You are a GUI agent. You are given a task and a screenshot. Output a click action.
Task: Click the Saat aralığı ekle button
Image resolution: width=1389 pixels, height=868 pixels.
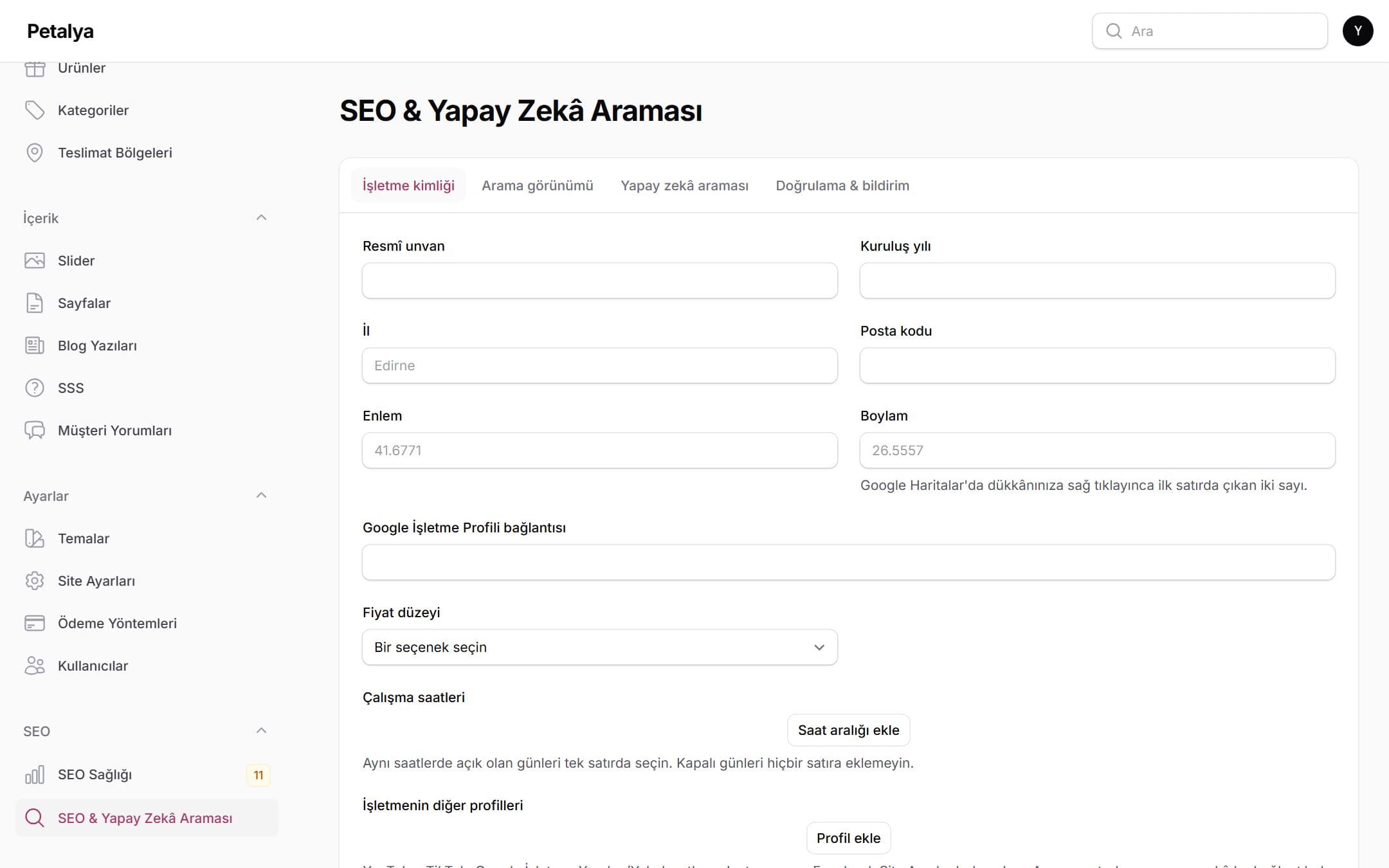tap(848, 730)
